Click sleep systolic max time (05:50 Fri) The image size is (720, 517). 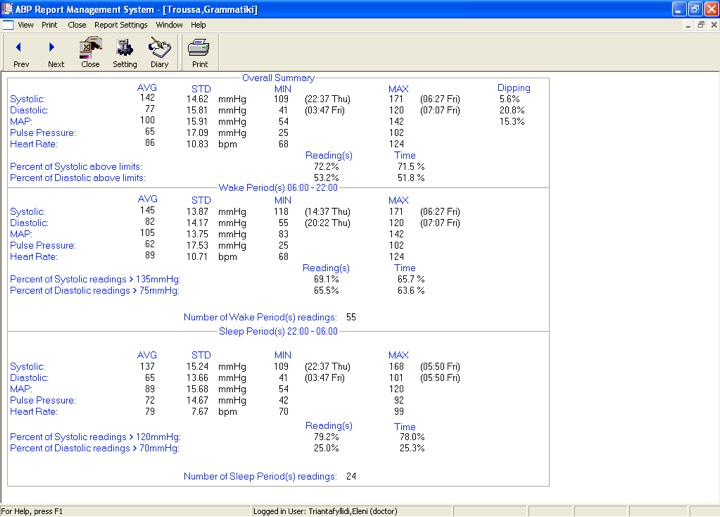[440, 366]
